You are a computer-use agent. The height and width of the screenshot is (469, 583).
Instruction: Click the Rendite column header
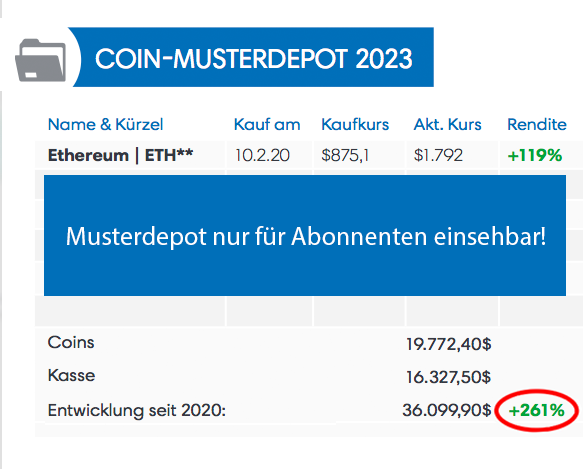click(537, 124)
